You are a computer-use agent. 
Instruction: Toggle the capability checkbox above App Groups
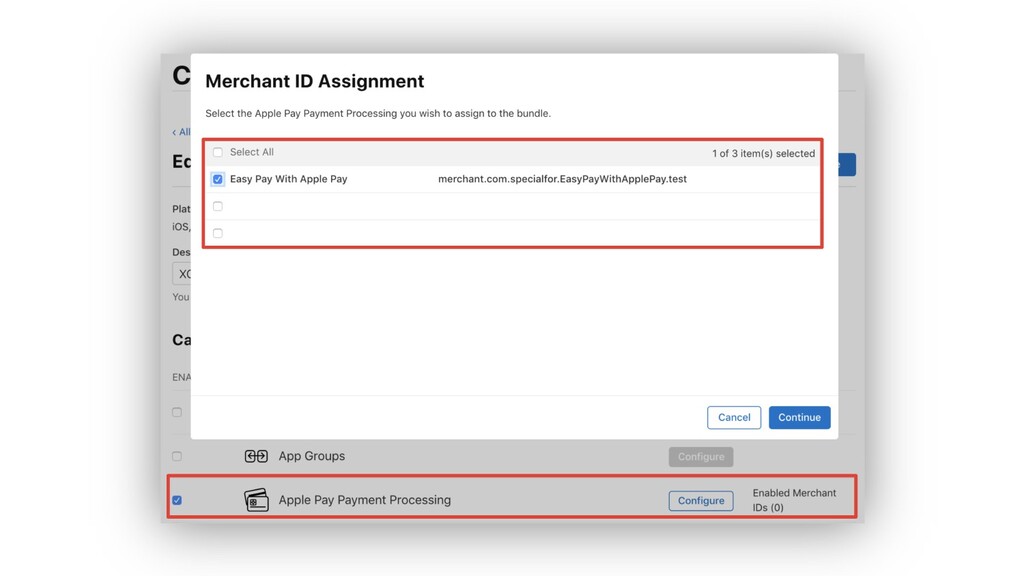tap(177, 412)
